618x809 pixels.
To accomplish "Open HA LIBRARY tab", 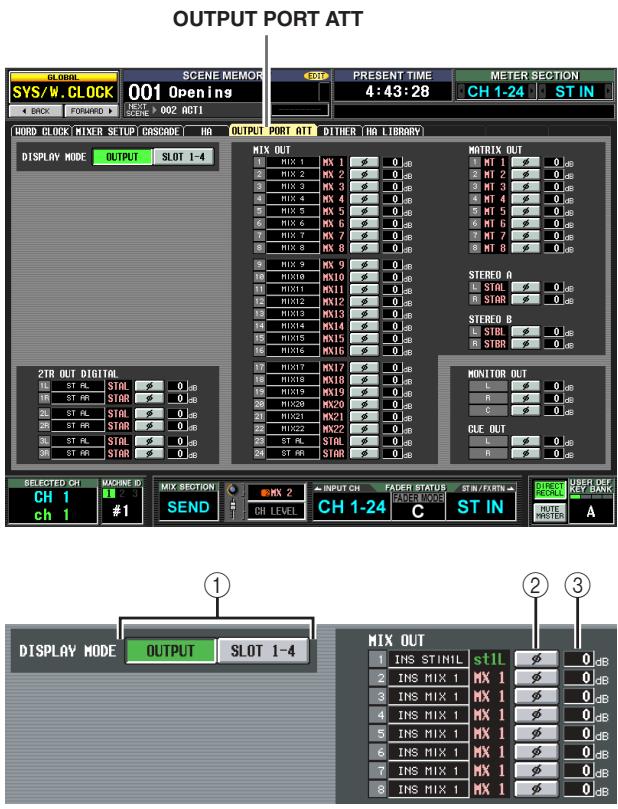I will [x=393, y=132].
